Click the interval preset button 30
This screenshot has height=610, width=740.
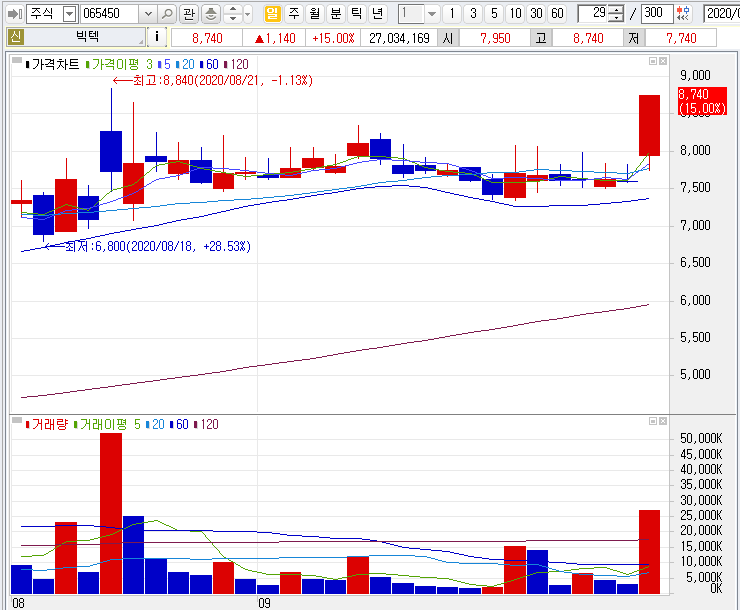536,13
